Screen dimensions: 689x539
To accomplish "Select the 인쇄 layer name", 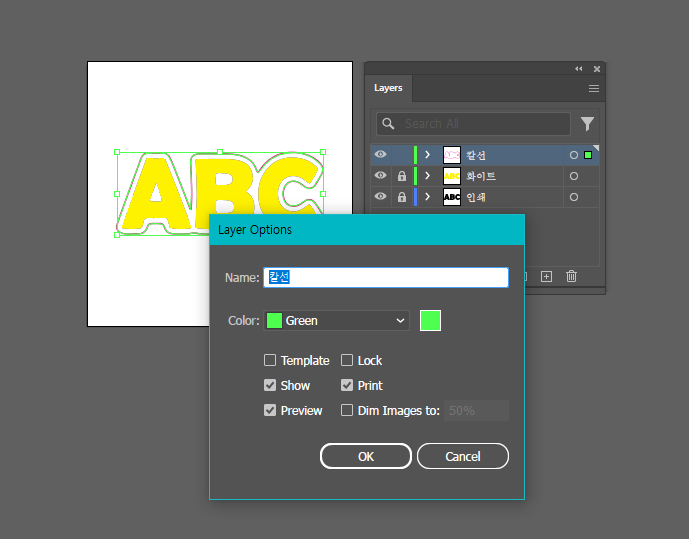I will (x=475, y=197).
